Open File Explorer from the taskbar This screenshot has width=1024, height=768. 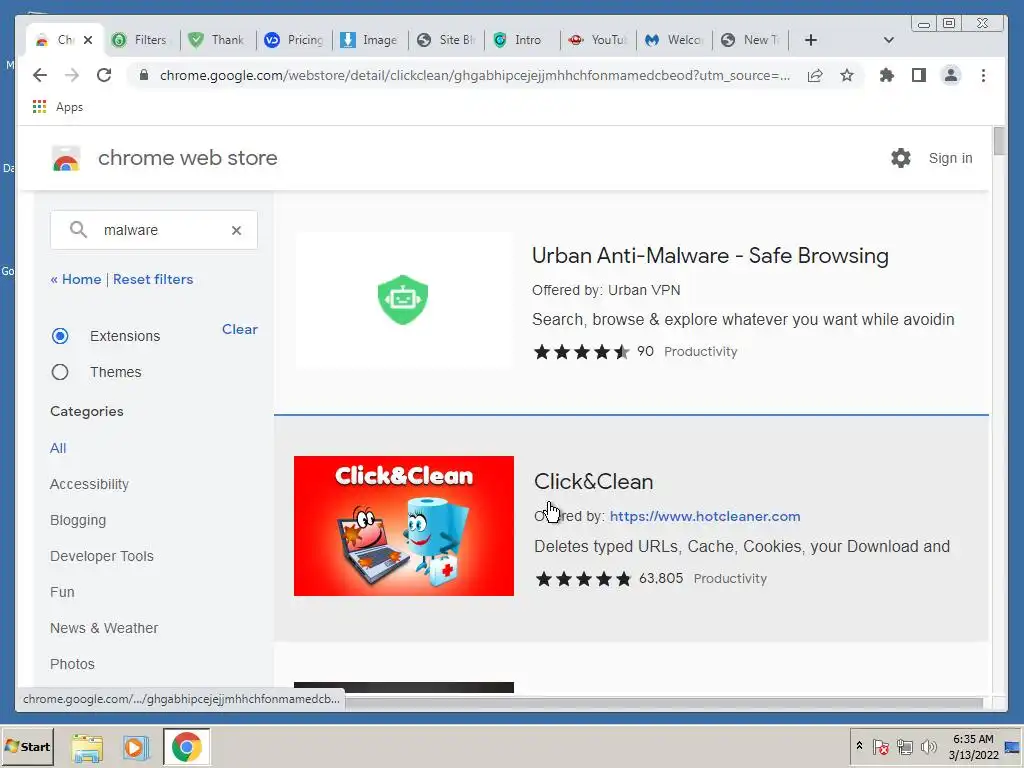point(87,747)
